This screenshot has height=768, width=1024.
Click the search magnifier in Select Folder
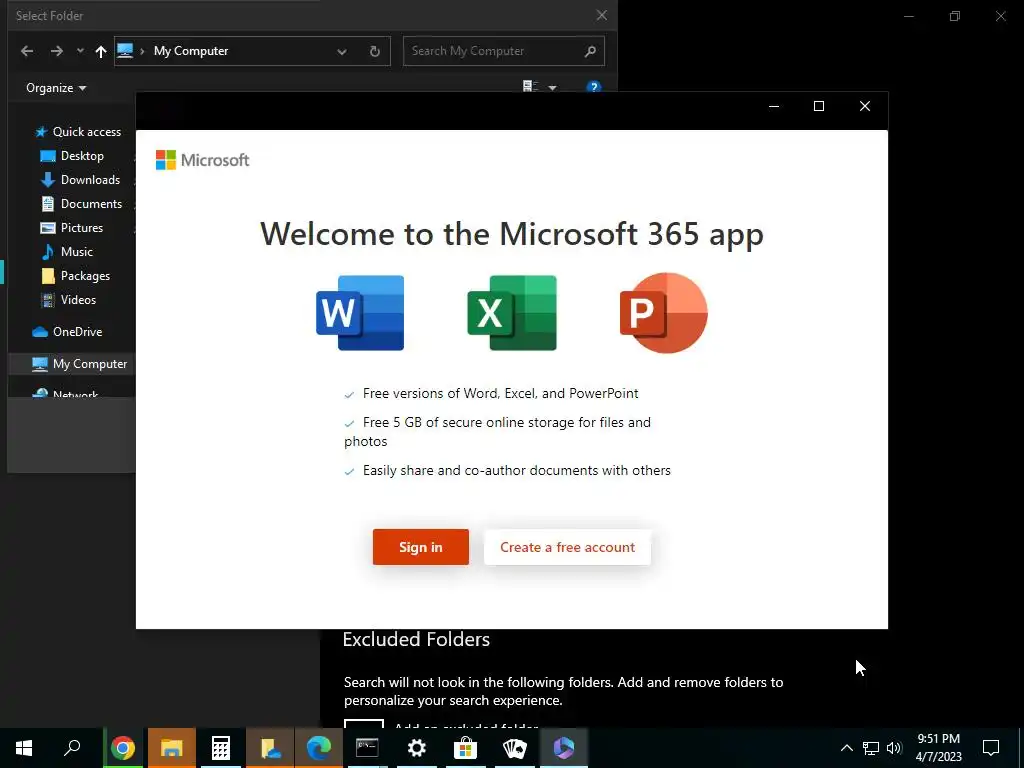(590, 51)
